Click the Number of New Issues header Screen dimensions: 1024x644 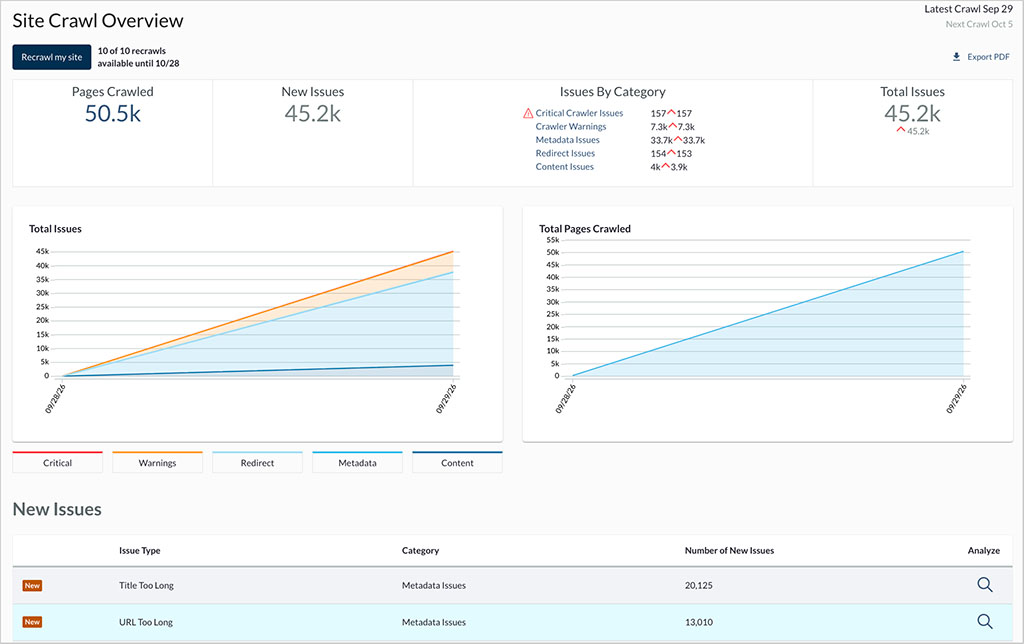(x=729, y=551)
